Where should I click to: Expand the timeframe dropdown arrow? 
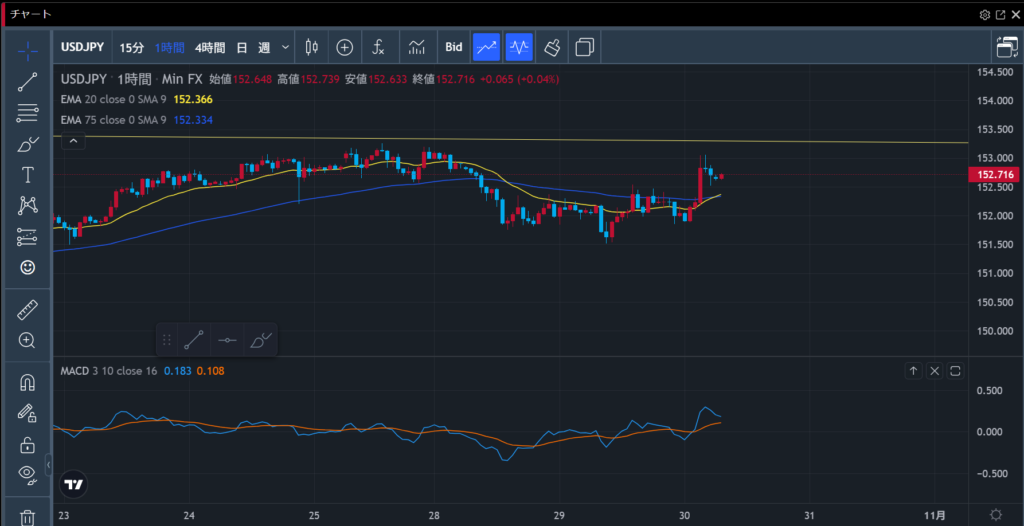point(286,47)
